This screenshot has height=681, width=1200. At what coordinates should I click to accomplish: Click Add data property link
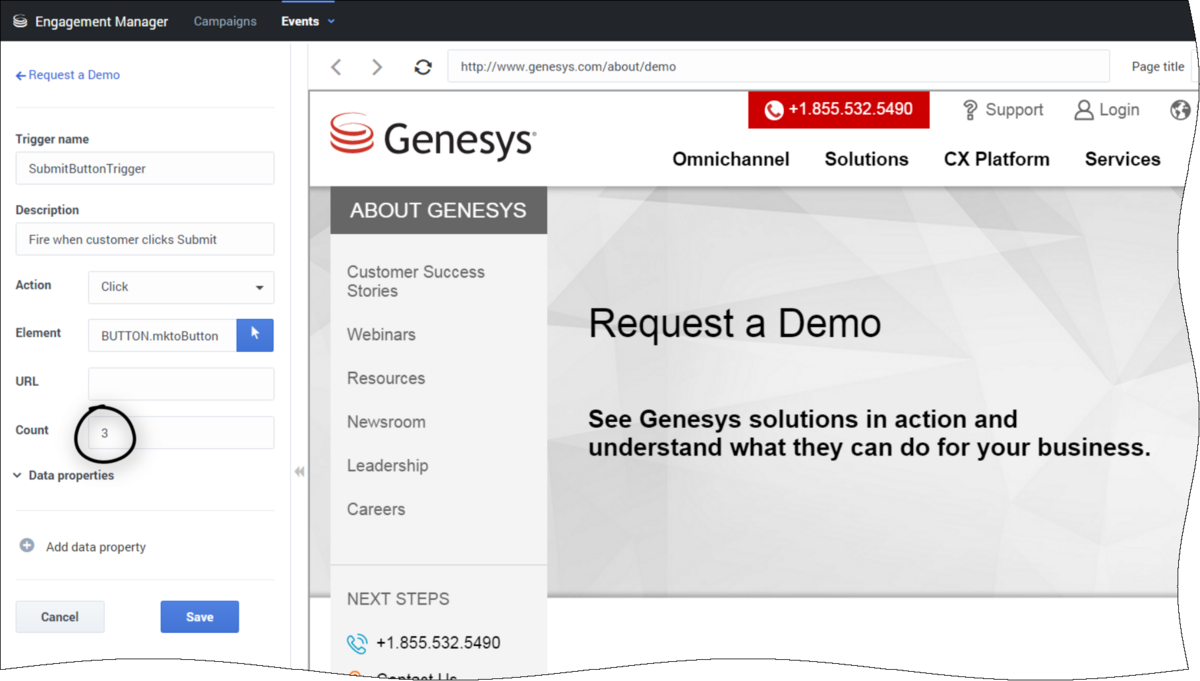(x=96, y=547)
